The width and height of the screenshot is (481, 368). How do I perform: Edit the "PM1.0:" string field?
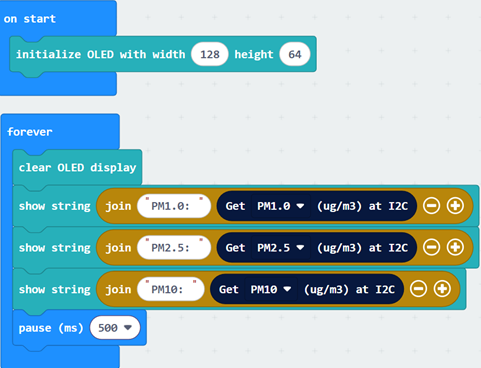[x=174, y=206]
